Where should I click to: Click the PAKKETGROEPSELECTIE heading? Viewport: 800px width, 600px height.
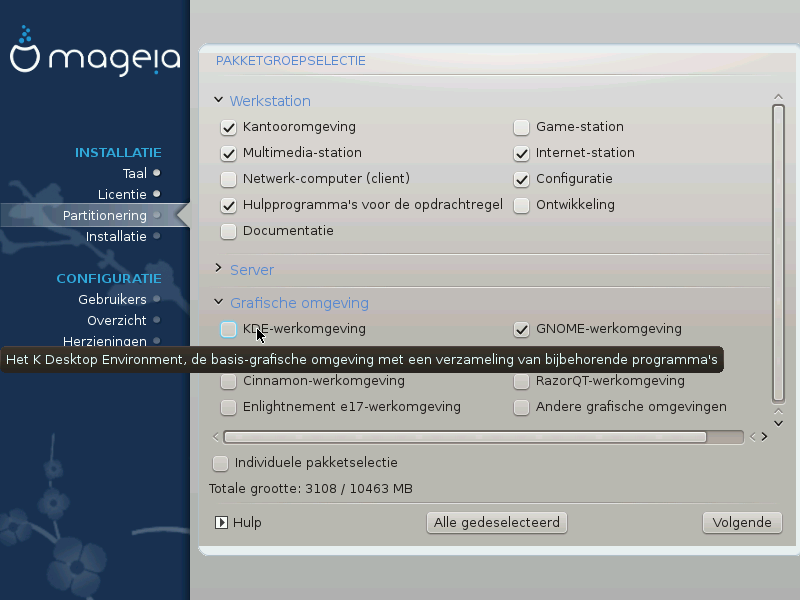(x=291, y=61)
